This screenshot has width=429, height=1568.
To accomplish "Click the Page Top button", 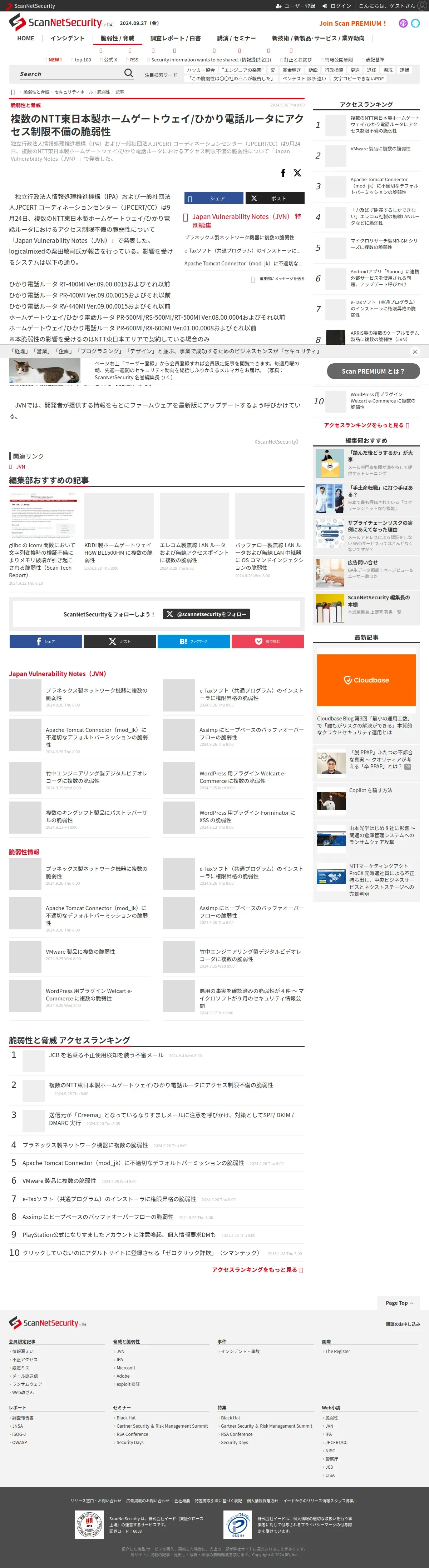I will (399, 1303).
